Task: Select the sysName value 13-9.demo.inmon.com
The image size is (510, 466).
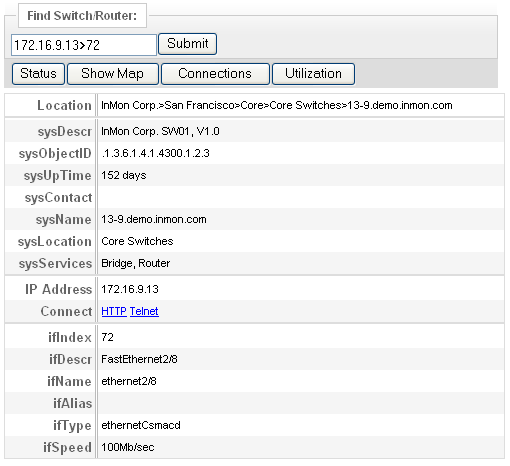Action: 154,219
